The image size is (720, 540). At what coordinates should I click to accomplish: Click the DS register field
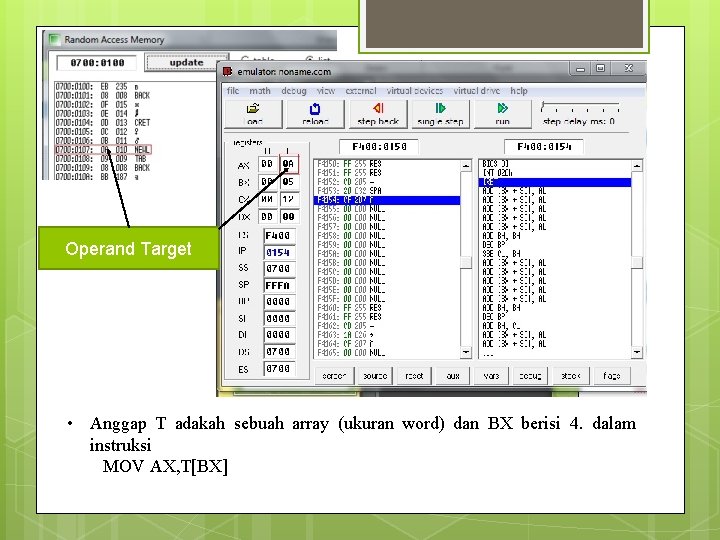coord(279,352)
